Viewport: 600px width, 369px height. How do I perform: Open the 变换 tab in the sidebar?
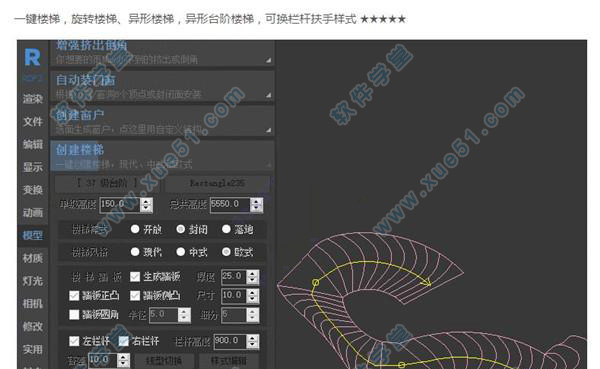(x=33, y=190)
